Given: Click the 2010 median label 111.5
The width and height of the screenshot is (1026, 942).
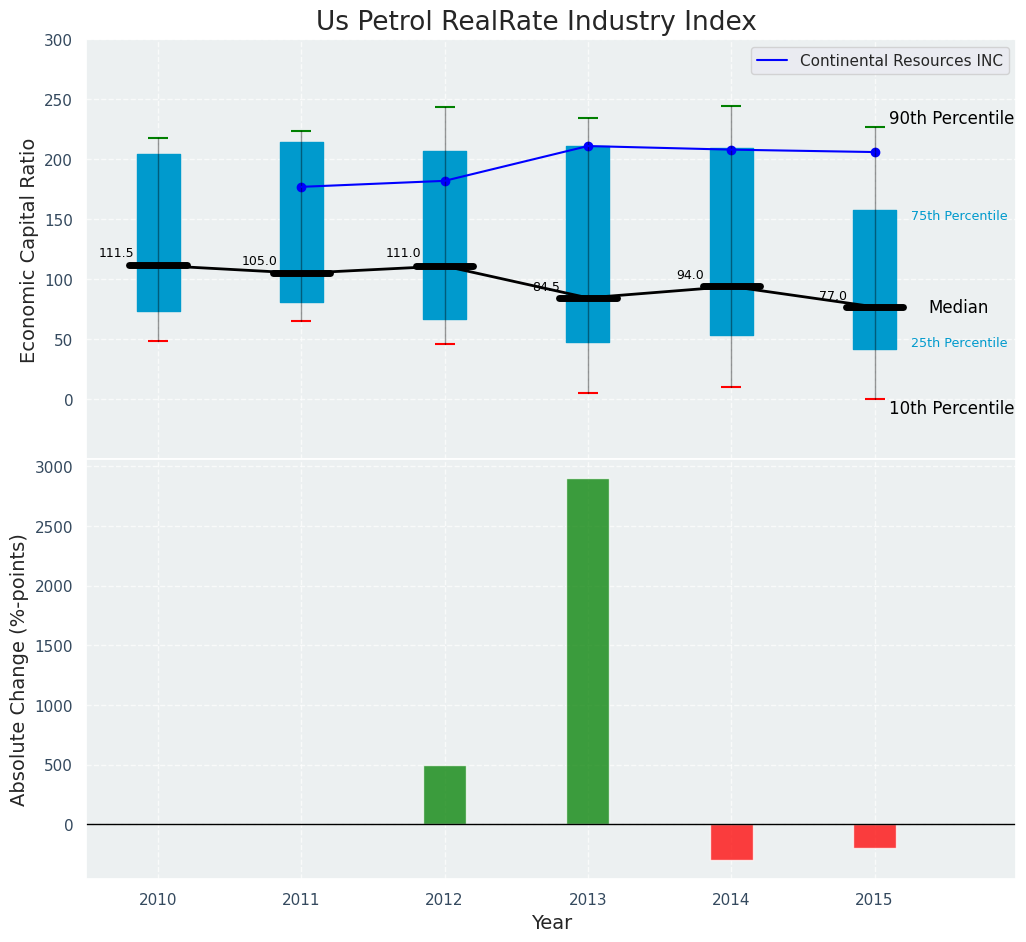Looking at the screenshot, I should click(116, 253).
